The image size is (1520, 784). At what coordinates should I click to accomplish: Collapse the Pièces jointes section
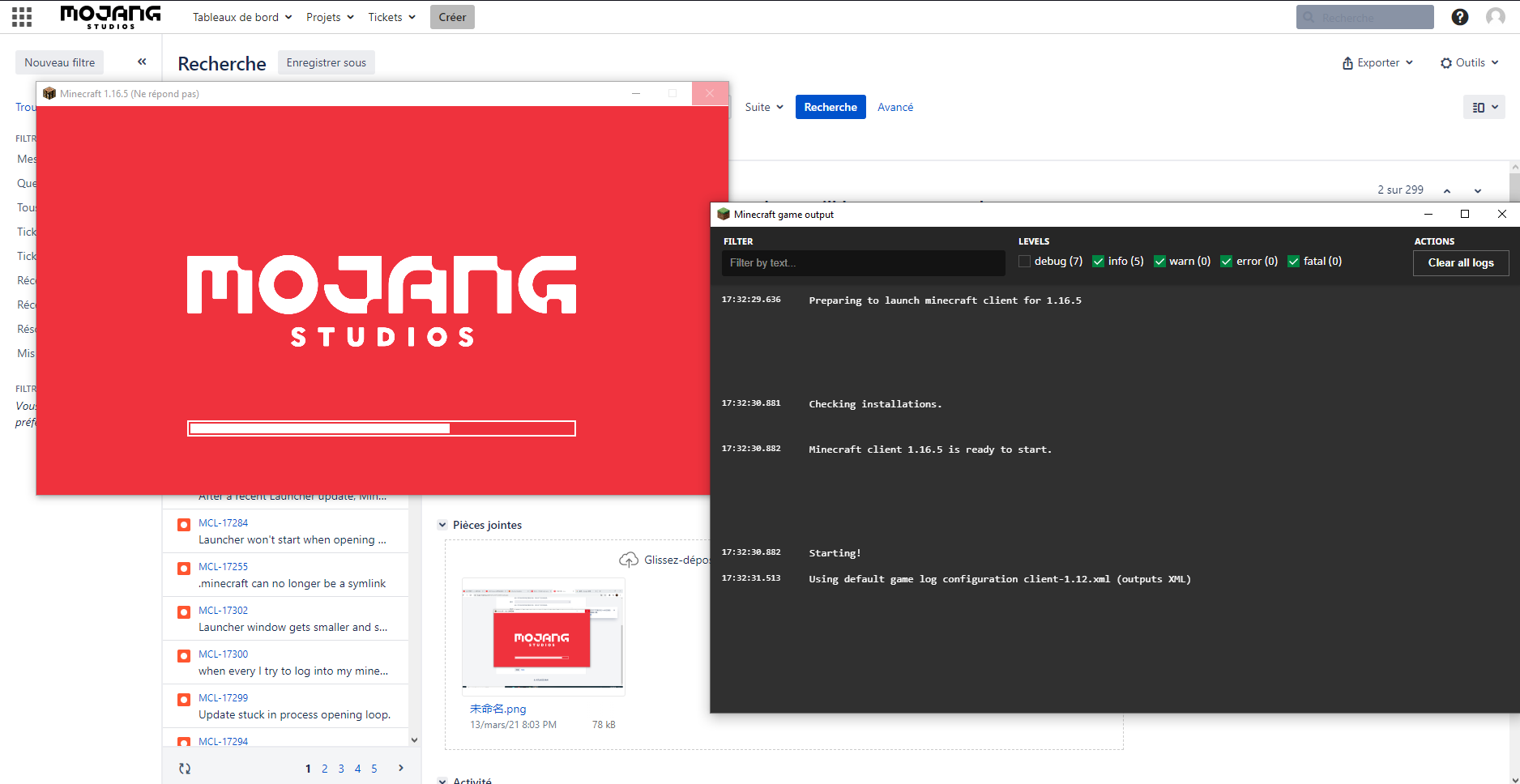(x=442, y=525)
